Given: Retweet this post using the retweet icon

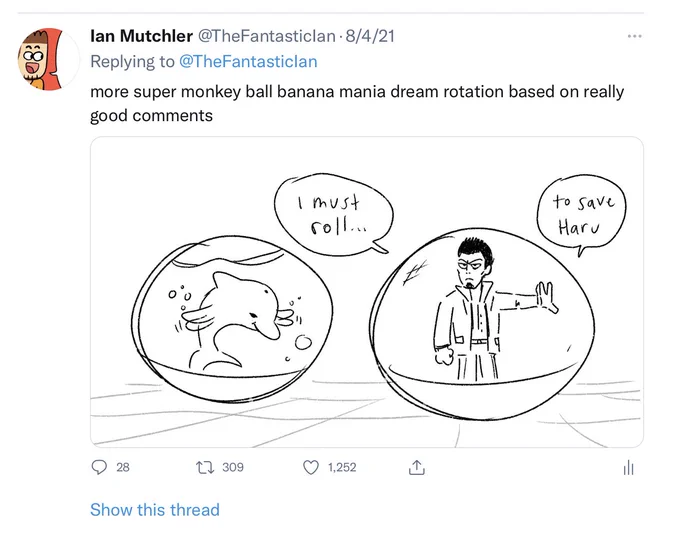Looking at the screenshot, I should (205, 467).
